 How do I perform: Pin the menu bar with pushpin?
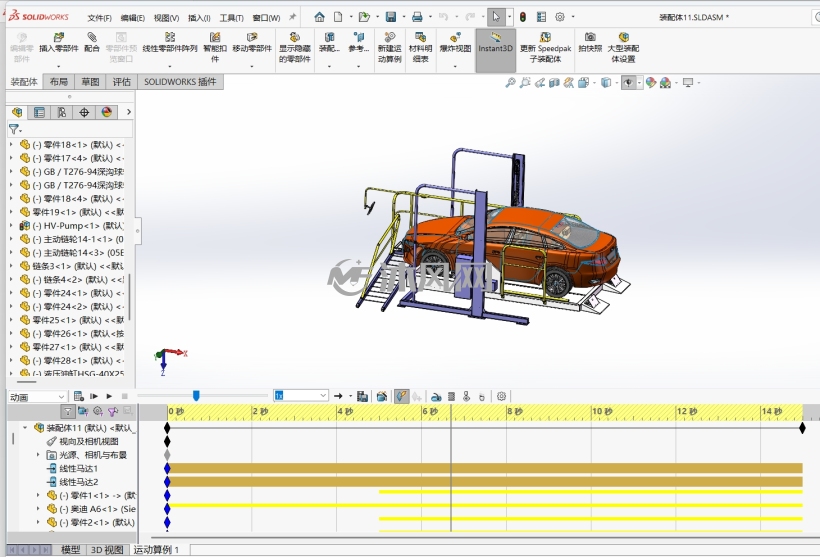pyautogui.click(x=292, y=17)
